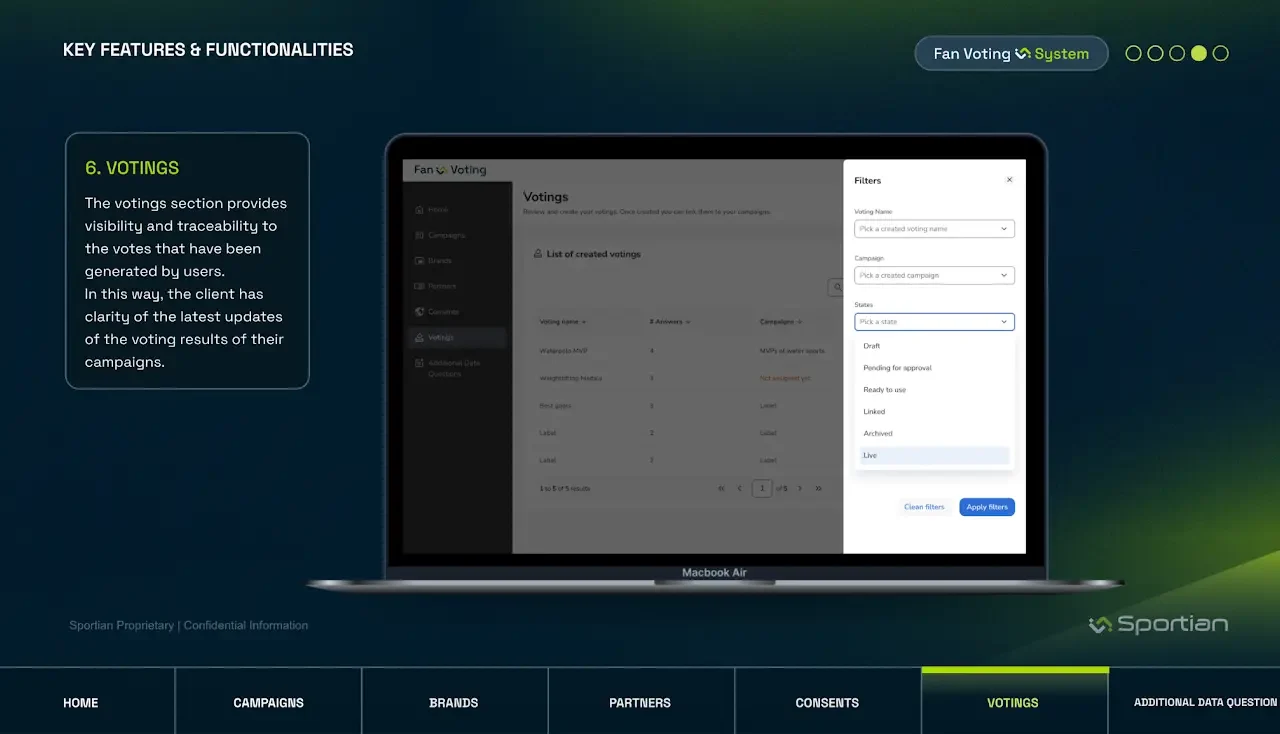Click the Consents globe icon in the sidebar
This screenshot has width=1280, height=734.
[x=419, y=312]
